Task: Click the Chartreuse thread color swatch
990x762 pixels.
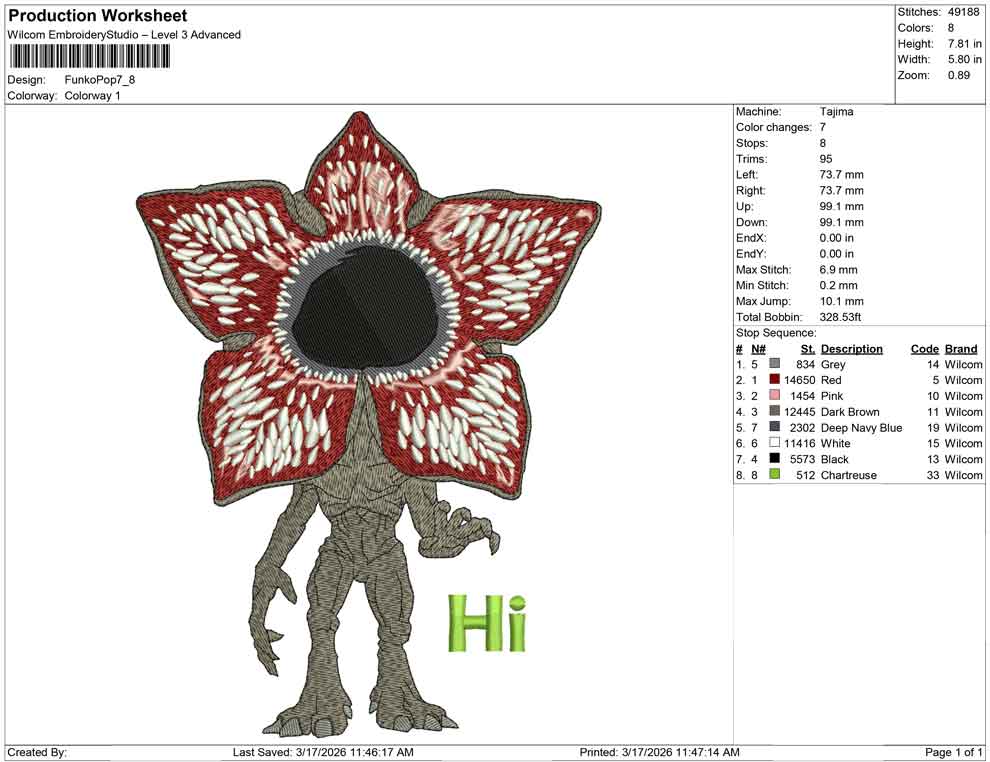Action: click(775, 474)
